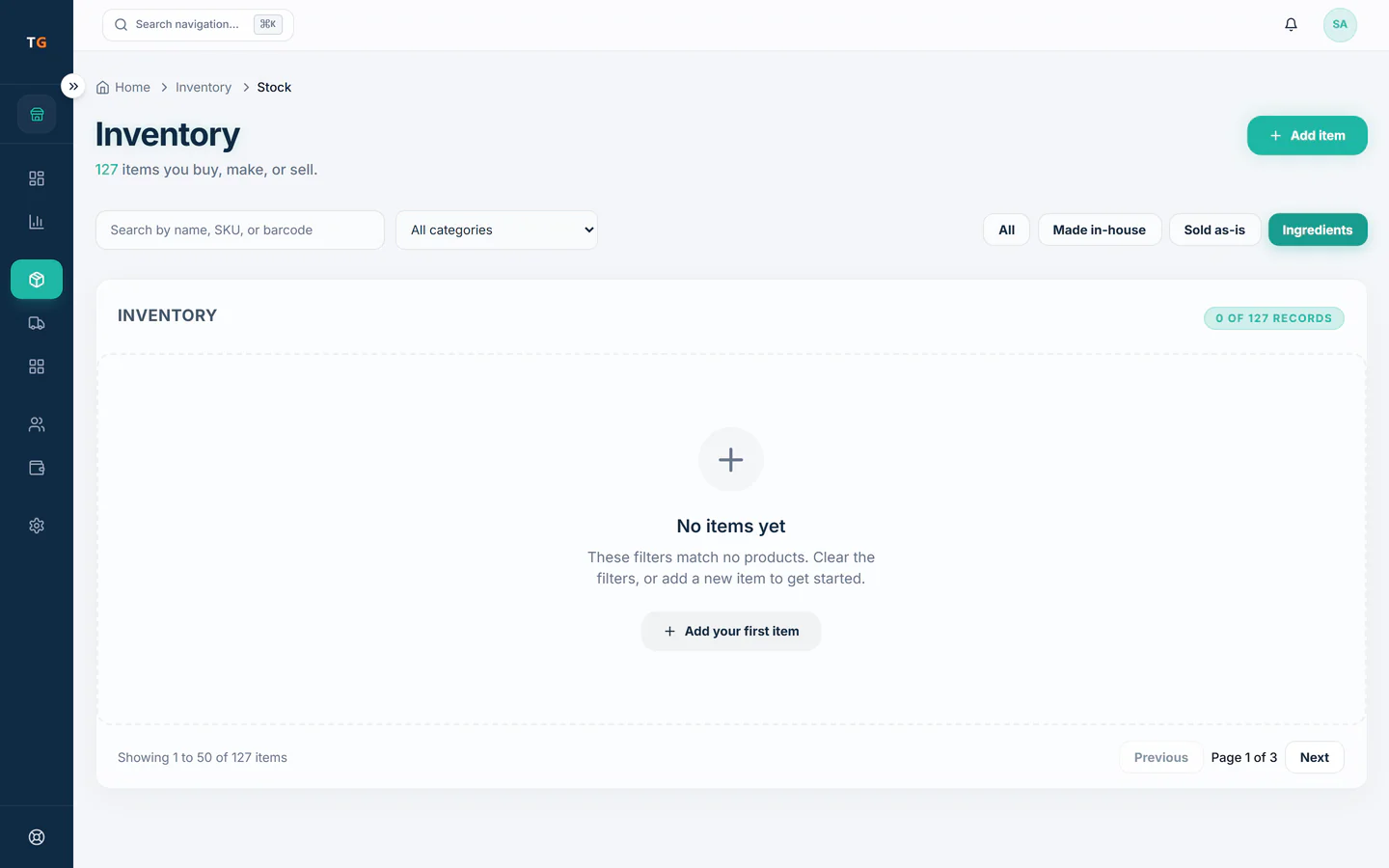Image resolution: width=1389 pixels, height=868 pixels.
Task: Click the Inventory breadcrumb link
Action: 204,87
